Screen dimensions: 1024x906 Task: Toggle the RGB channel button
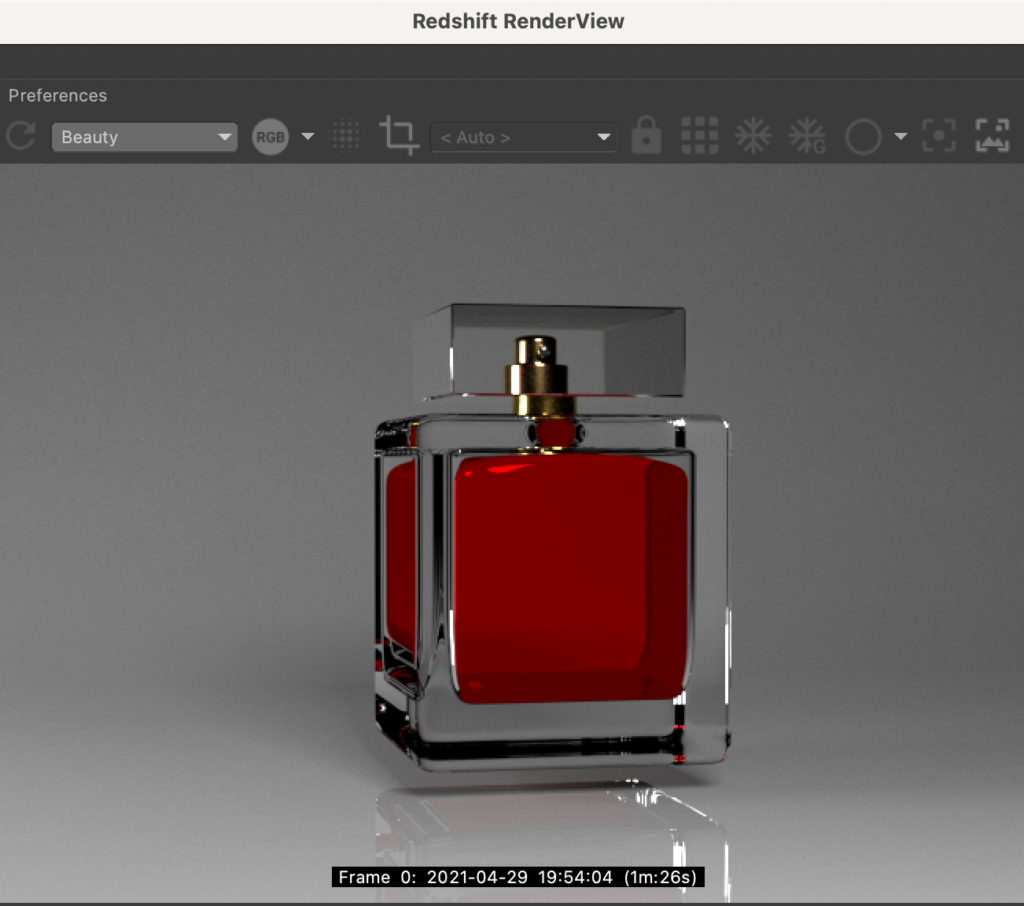[x=270, y=137]
